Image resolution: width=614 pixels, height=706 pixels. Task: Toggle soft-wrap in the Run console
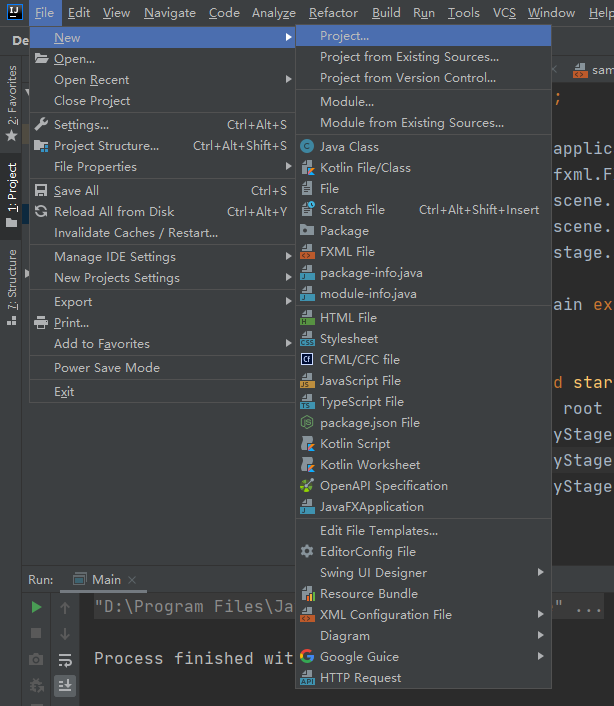click(65, 660)
